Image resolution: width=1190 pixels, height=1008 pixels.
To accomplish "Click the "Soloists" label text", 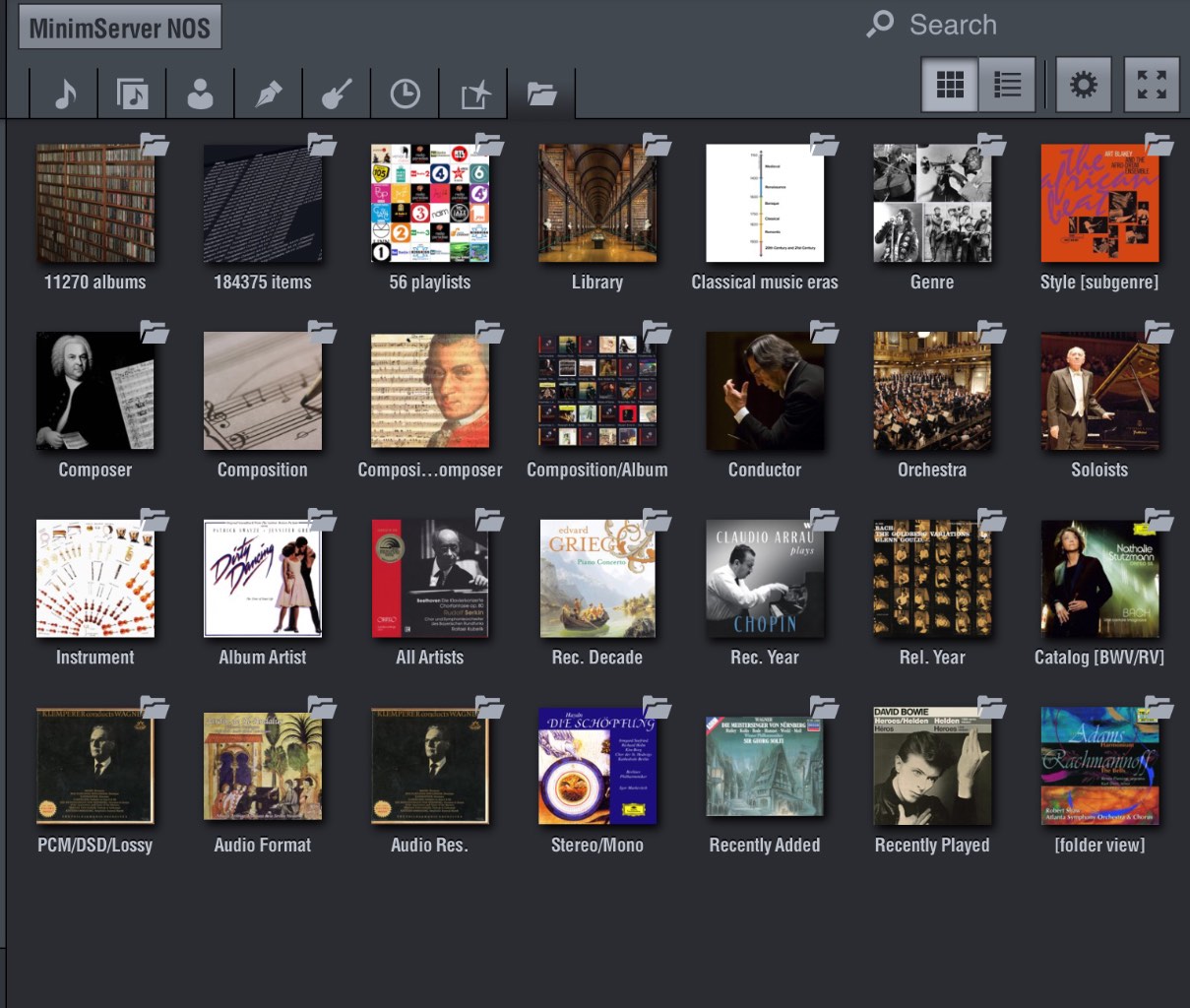I will 1099,470.
